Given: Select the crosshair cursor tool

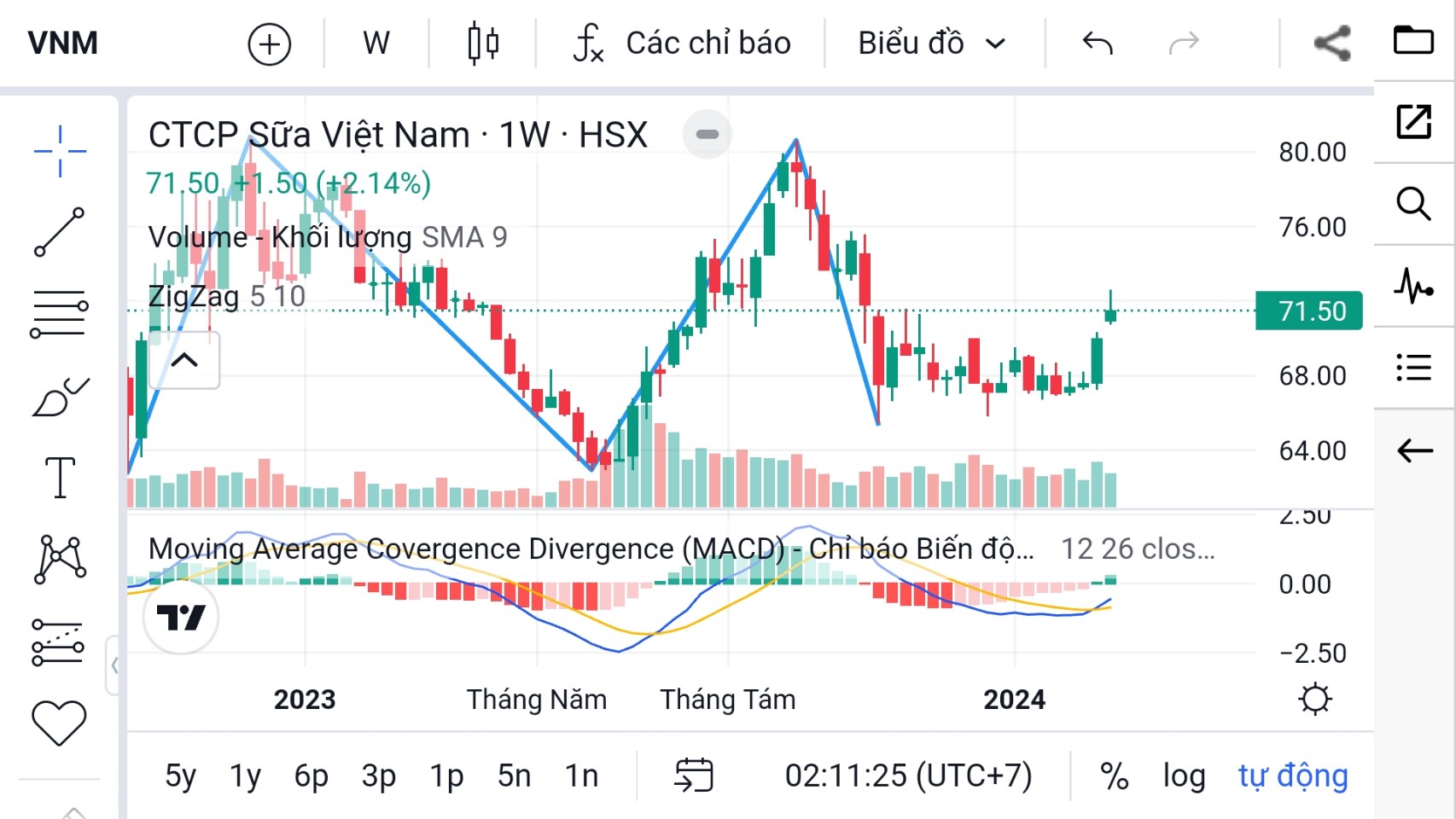Looking at the screenshot, I should (x=60, y=151).
